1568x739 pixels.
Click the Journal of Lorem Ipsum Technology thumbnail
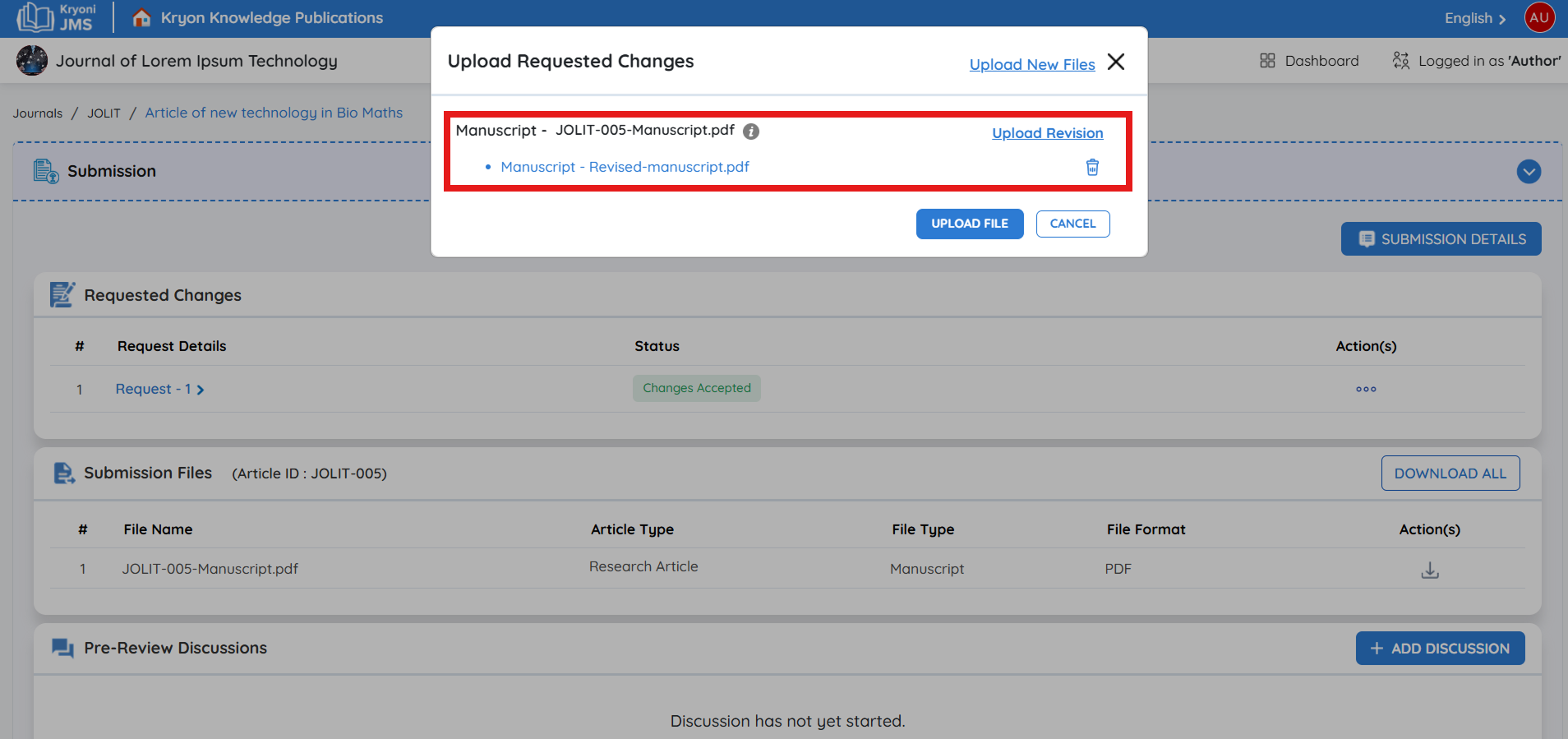pyautogui.click(x=32, y=61)
